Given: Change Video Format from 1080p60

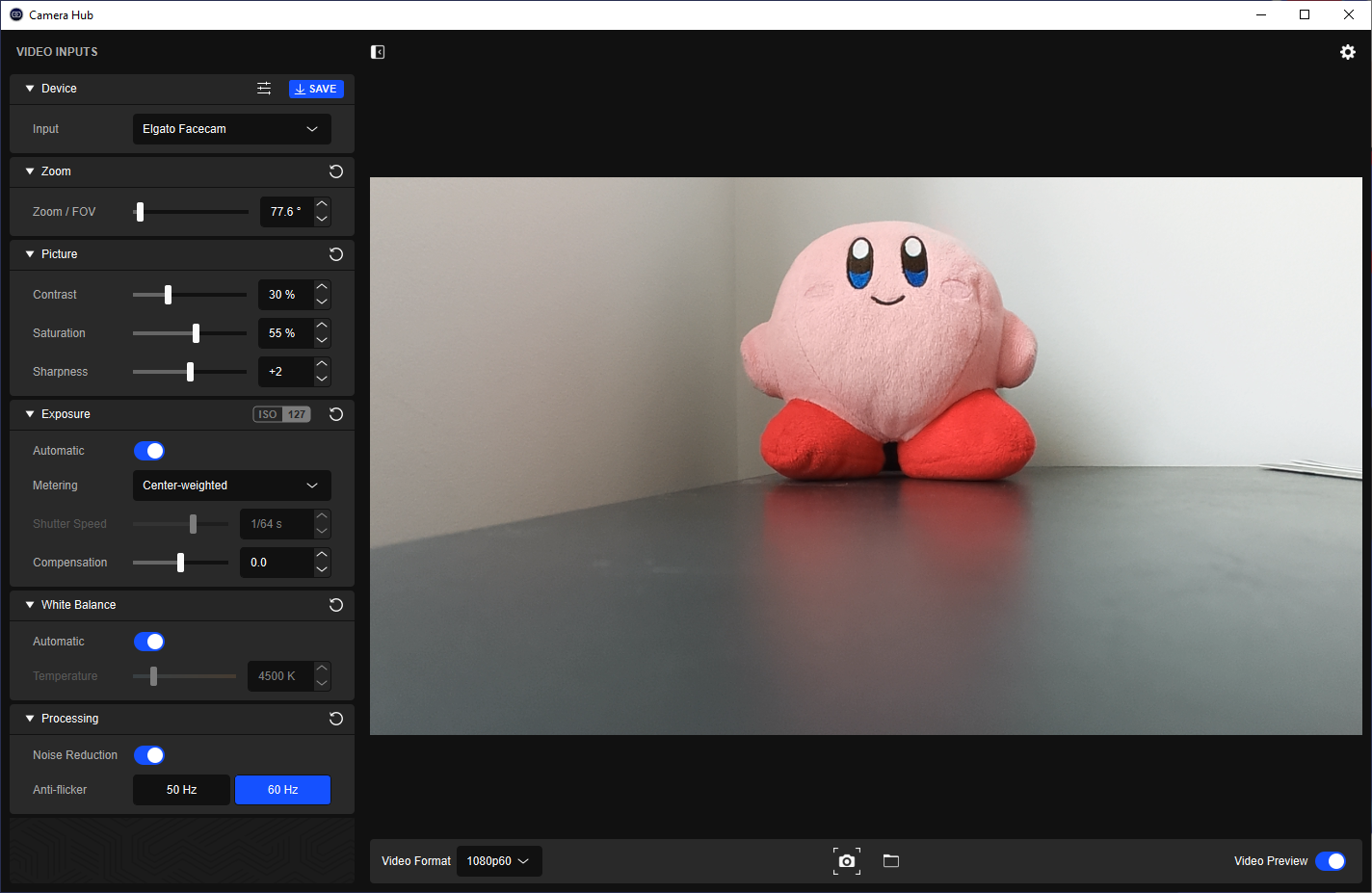Looking at the screenshot, I should point(498,861).
